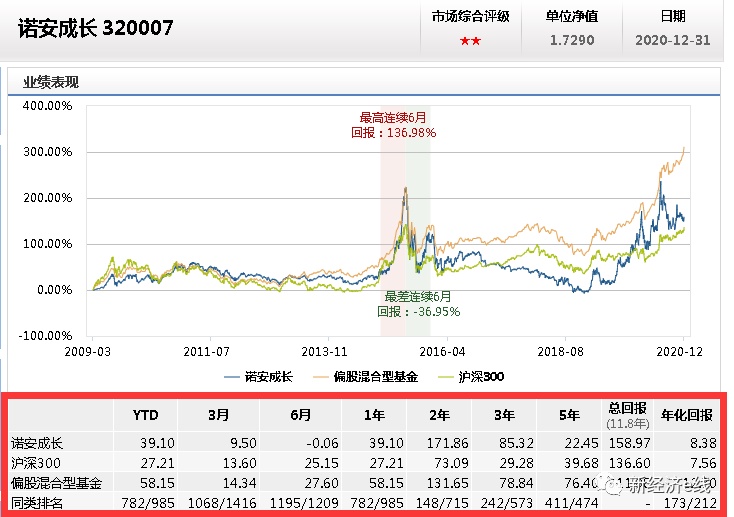Click the fund title 诺安成长 320007
This screenshot has width=734, height=517.
(95, 28)
